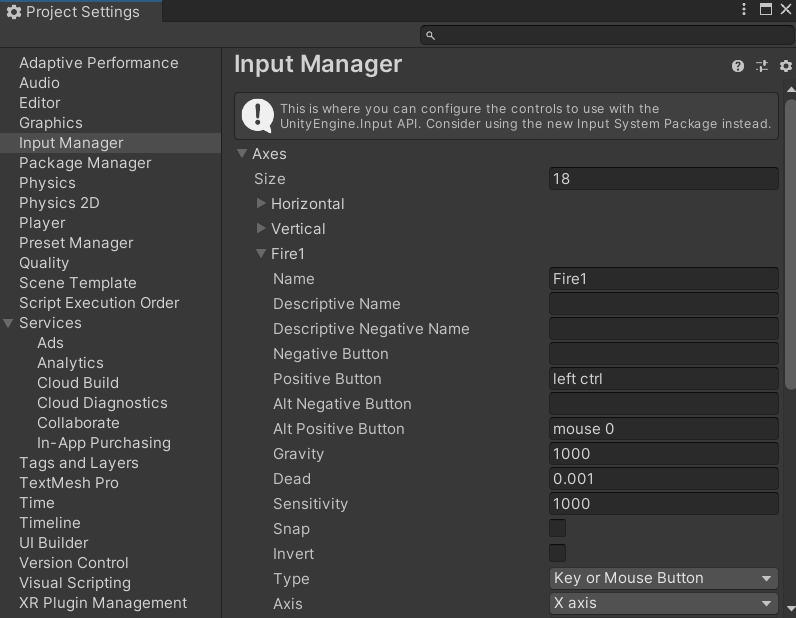The width and height of the screenshot is (796, 618).
Task: Collapse the Services category in sidebar
Action: [x=8, y=323]
